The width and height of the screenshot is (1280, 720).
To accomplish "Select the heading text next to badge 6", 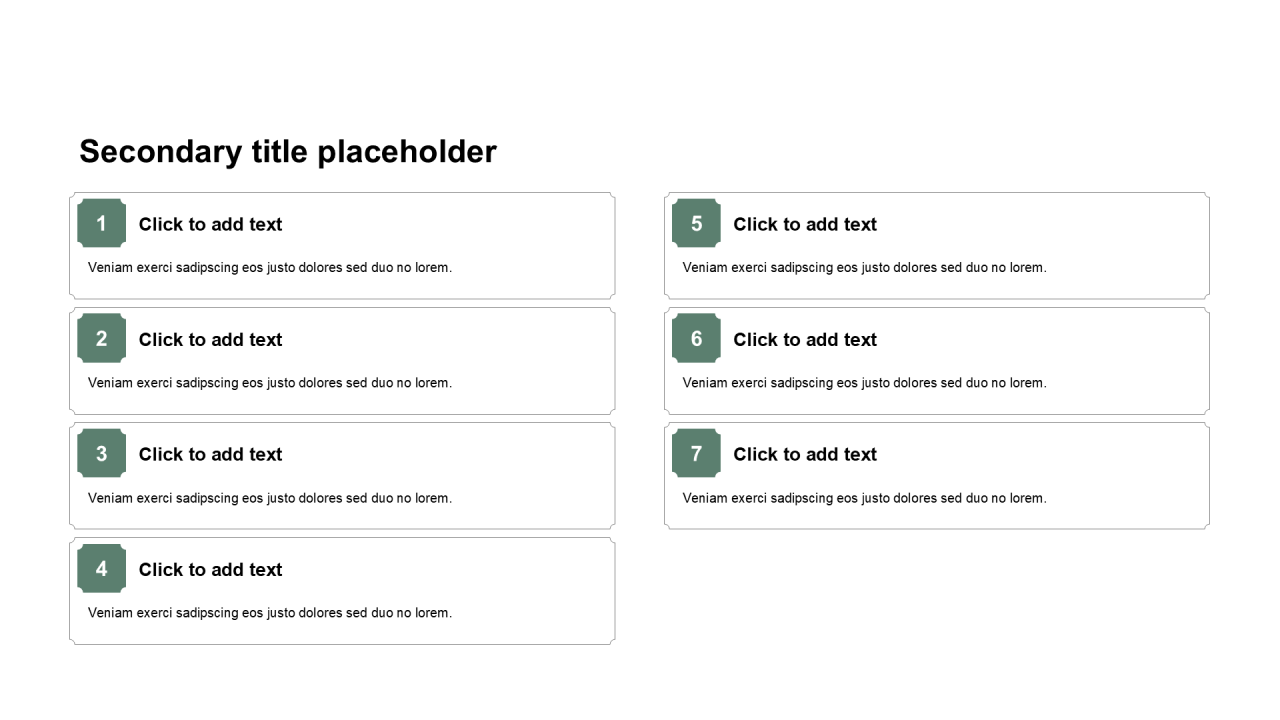I will click(805, 339).
